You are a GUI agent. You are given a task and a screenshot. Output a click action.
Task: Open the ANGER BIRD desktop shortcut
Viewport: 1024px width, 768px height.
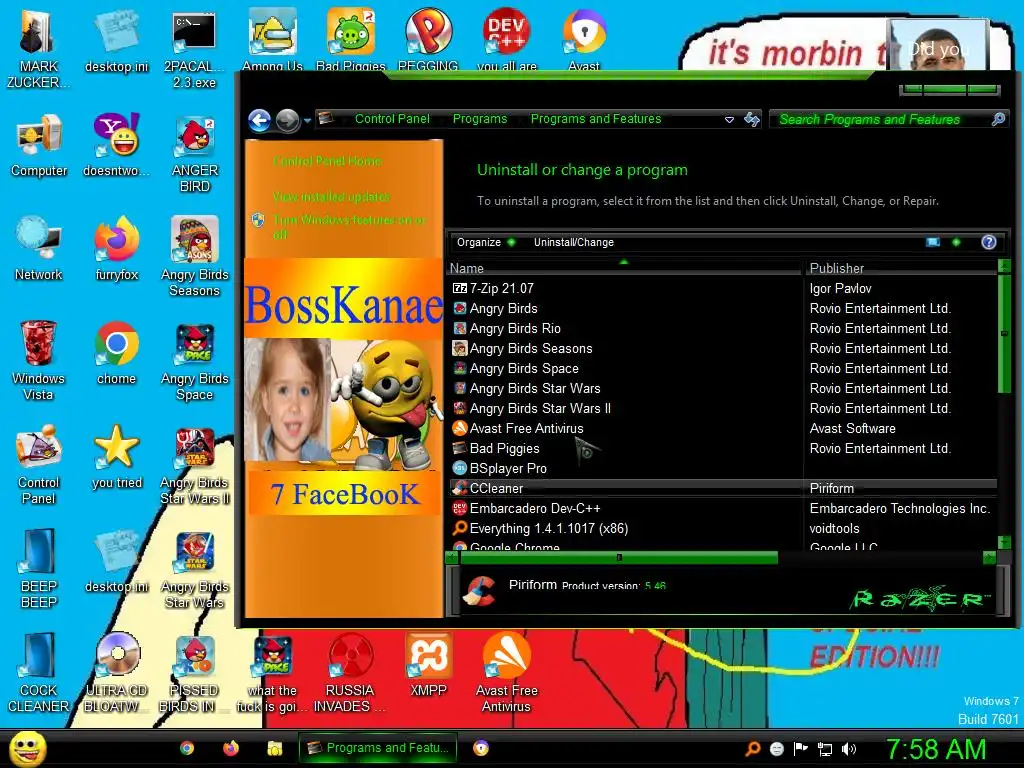tap(194, 154)
